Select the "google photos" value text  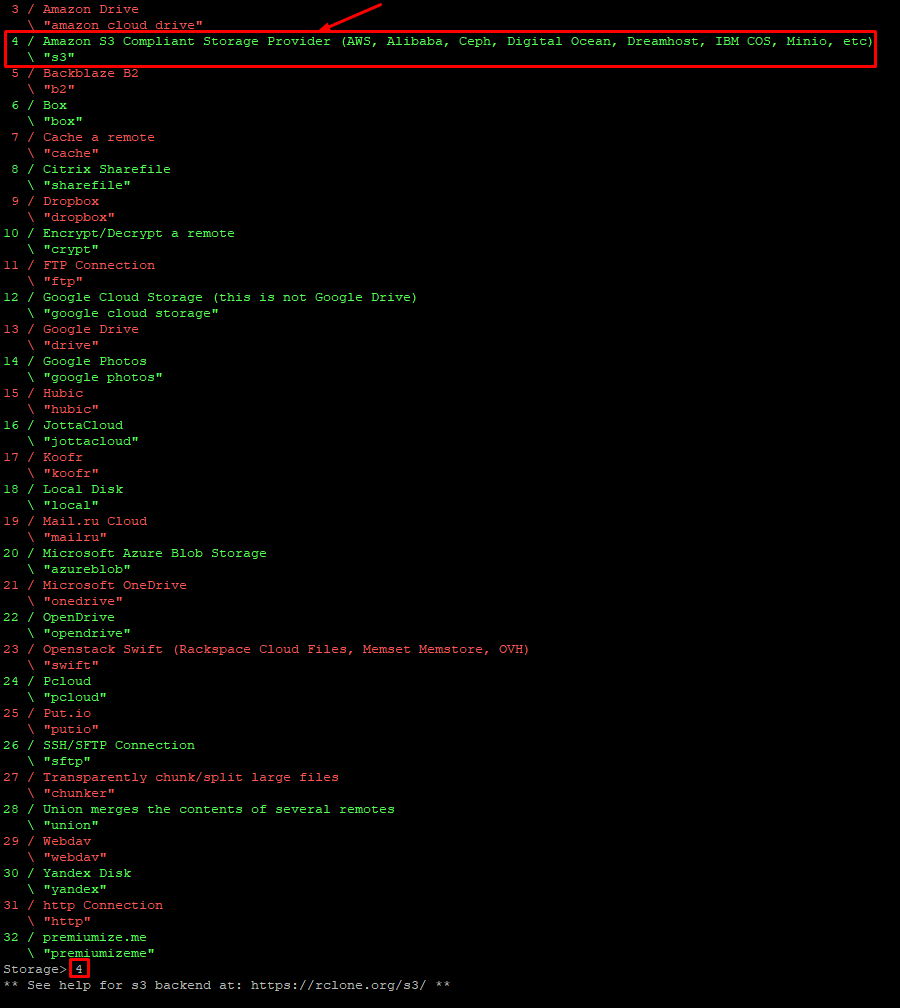103,377
